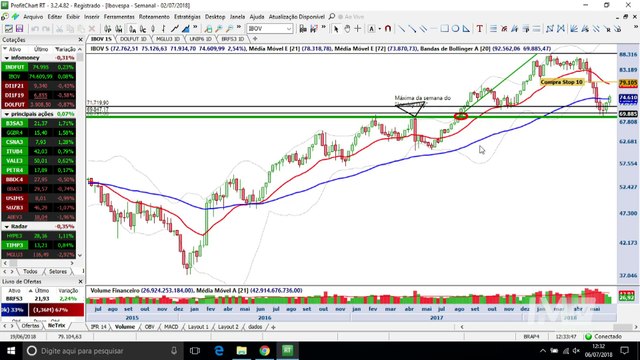Image resolution: width=640 pixels, height=360 pixels.
Task: Open the Ferramentas menu
Action: [119, 17]
